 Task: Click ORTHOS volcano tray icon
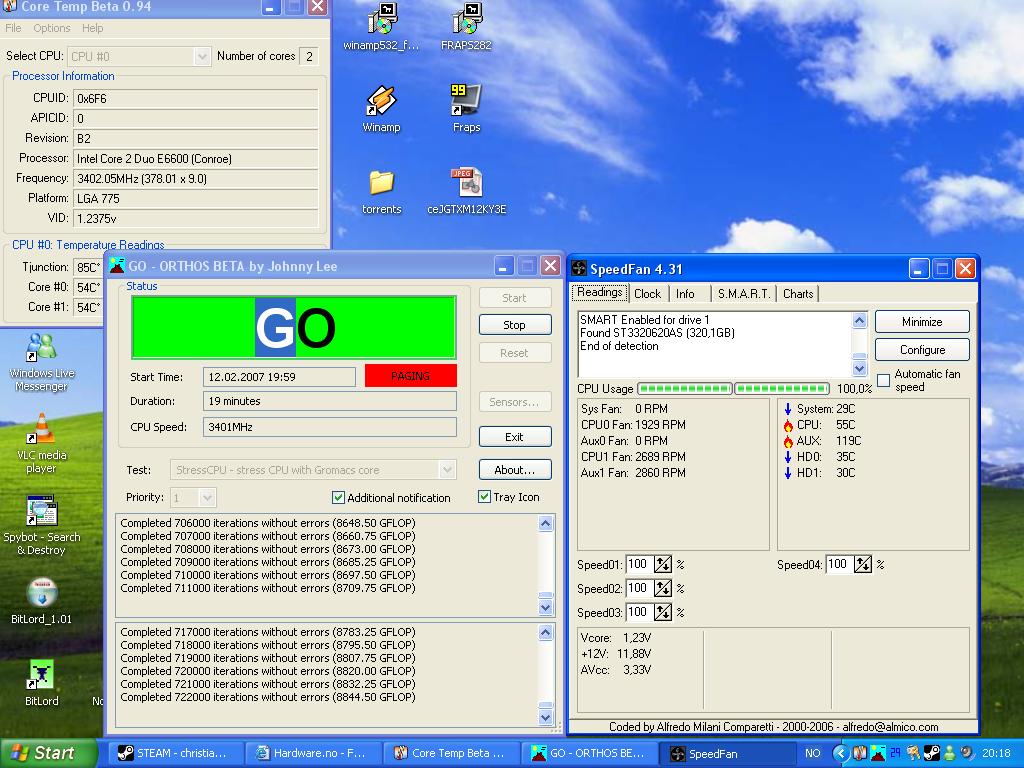click(x=878, y=753)
